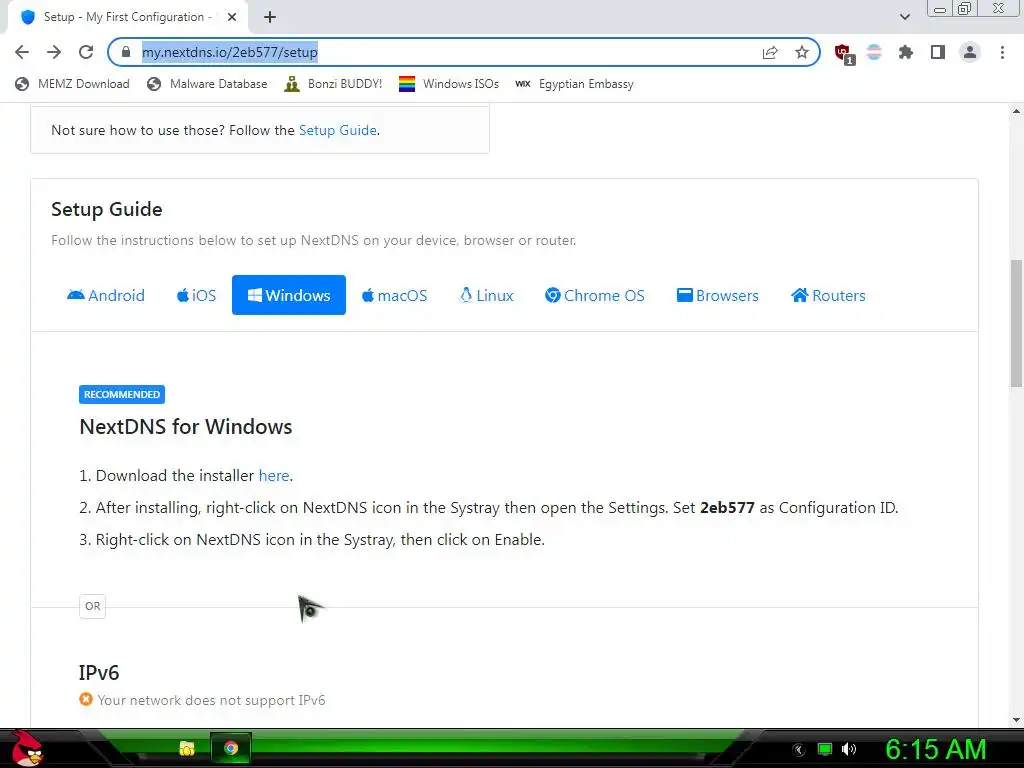This screenshot has height=768, width=1024.
Task: Go forward to the next page
Action: [54, 52]
